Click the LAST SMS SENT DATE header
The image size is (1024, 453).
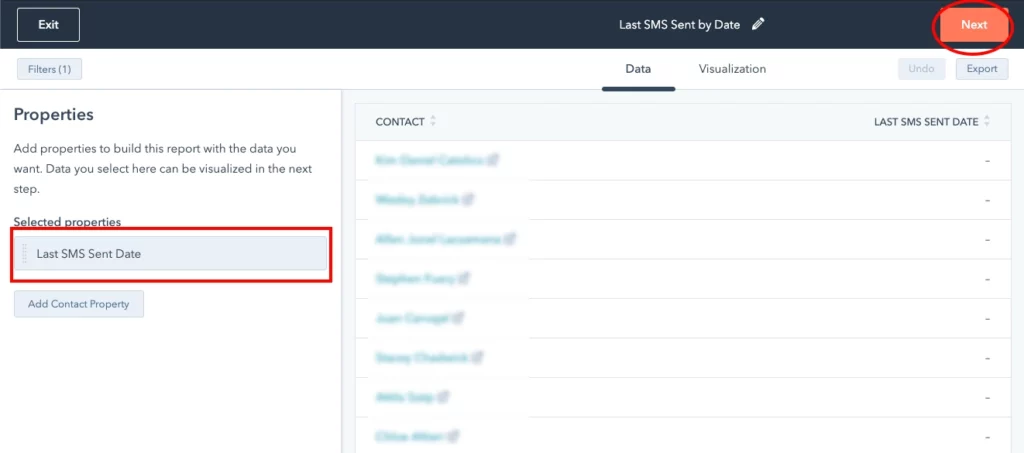coord(926,122)
